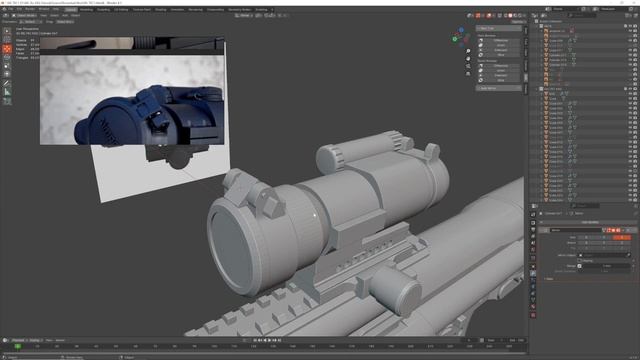Viewport: 640px width, 360px height.
Task: Open the Edit menu
Action: 19,9
